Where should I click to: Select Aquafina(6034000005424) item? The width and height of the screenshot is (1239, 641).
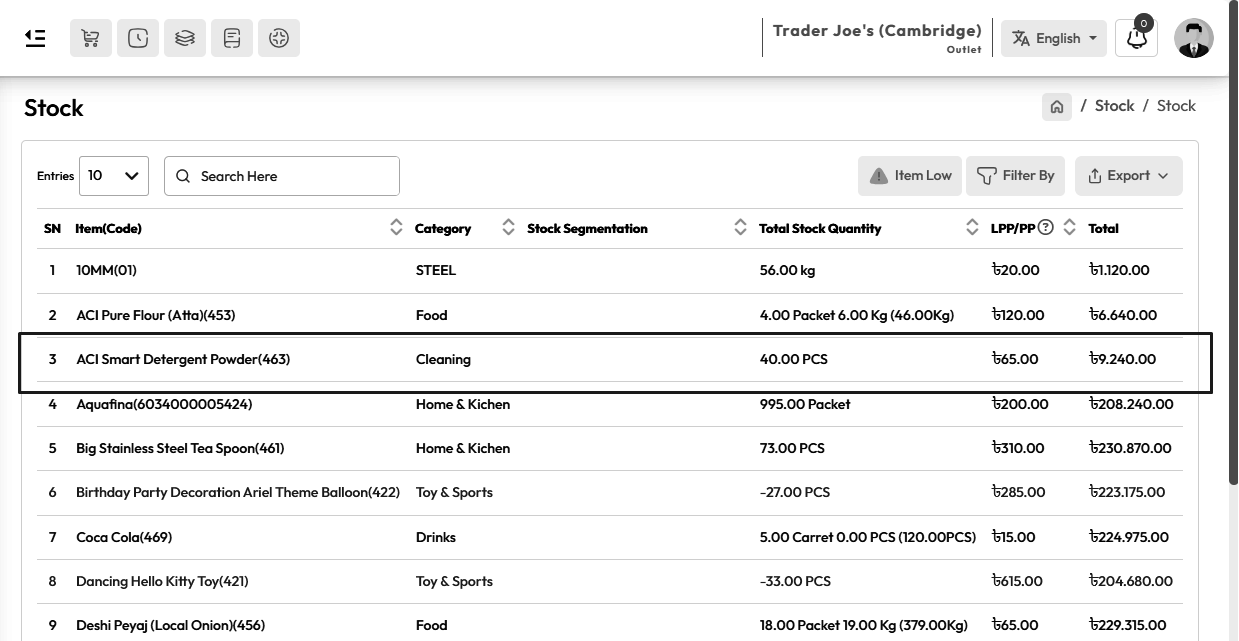click(164, 404)
